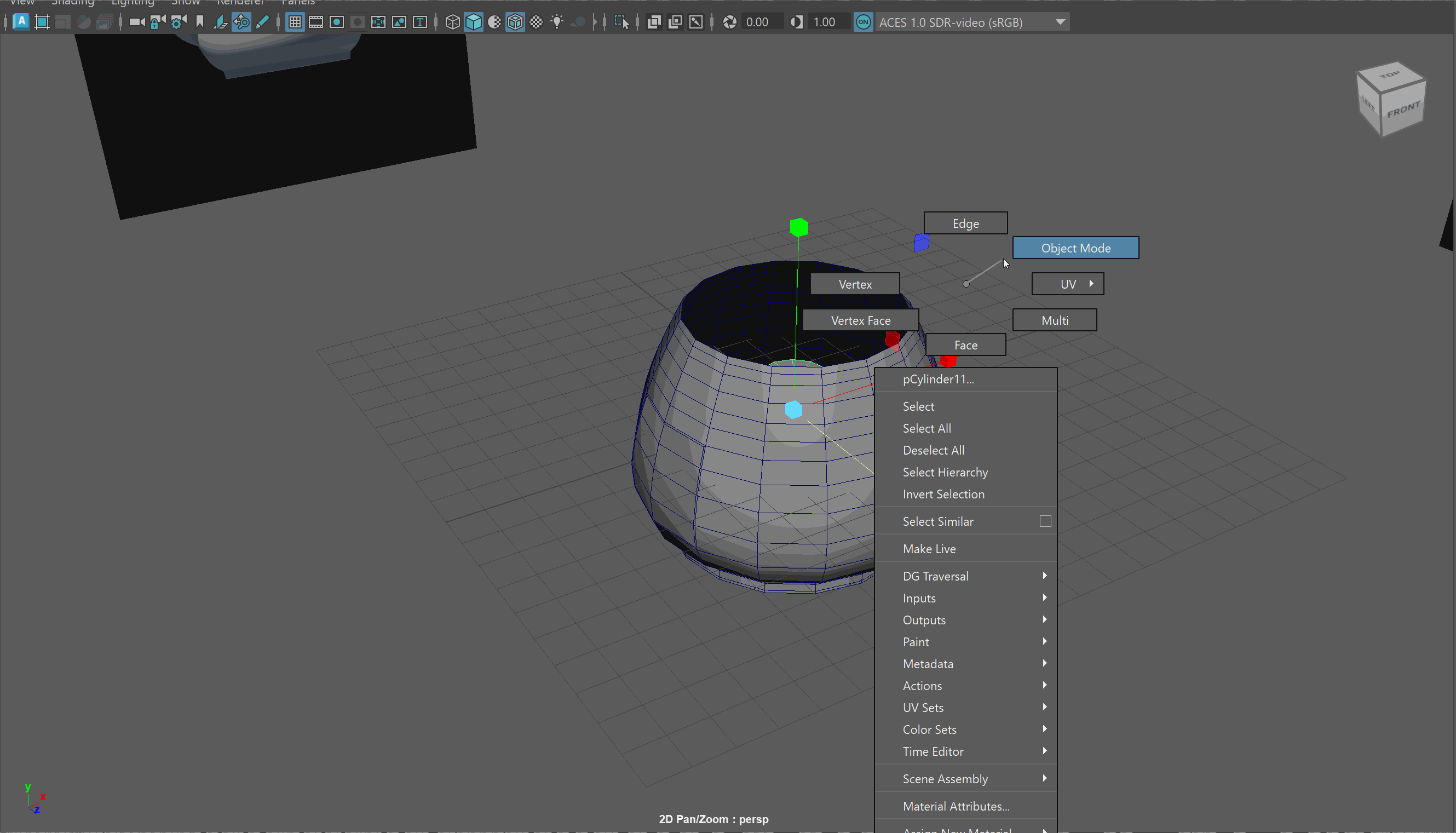Expand the UV marking menu submenu
1456x833 pixels.
tap(1068, 284)
